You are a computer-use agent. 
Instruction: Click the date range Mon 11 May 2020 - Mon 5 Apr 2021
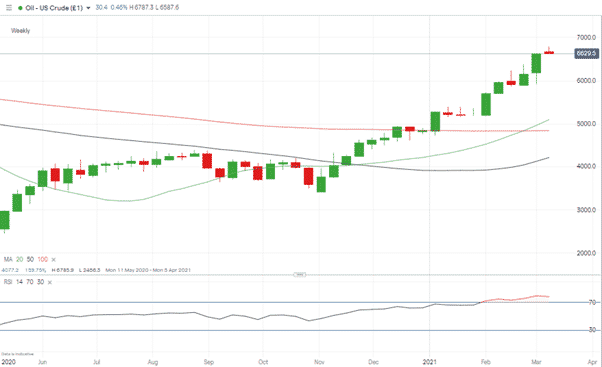148,270
